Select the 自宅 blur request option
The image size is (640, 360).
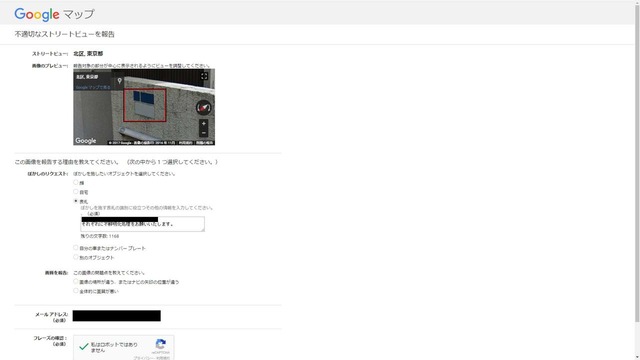pyautogui.click(x=76, y=191)
